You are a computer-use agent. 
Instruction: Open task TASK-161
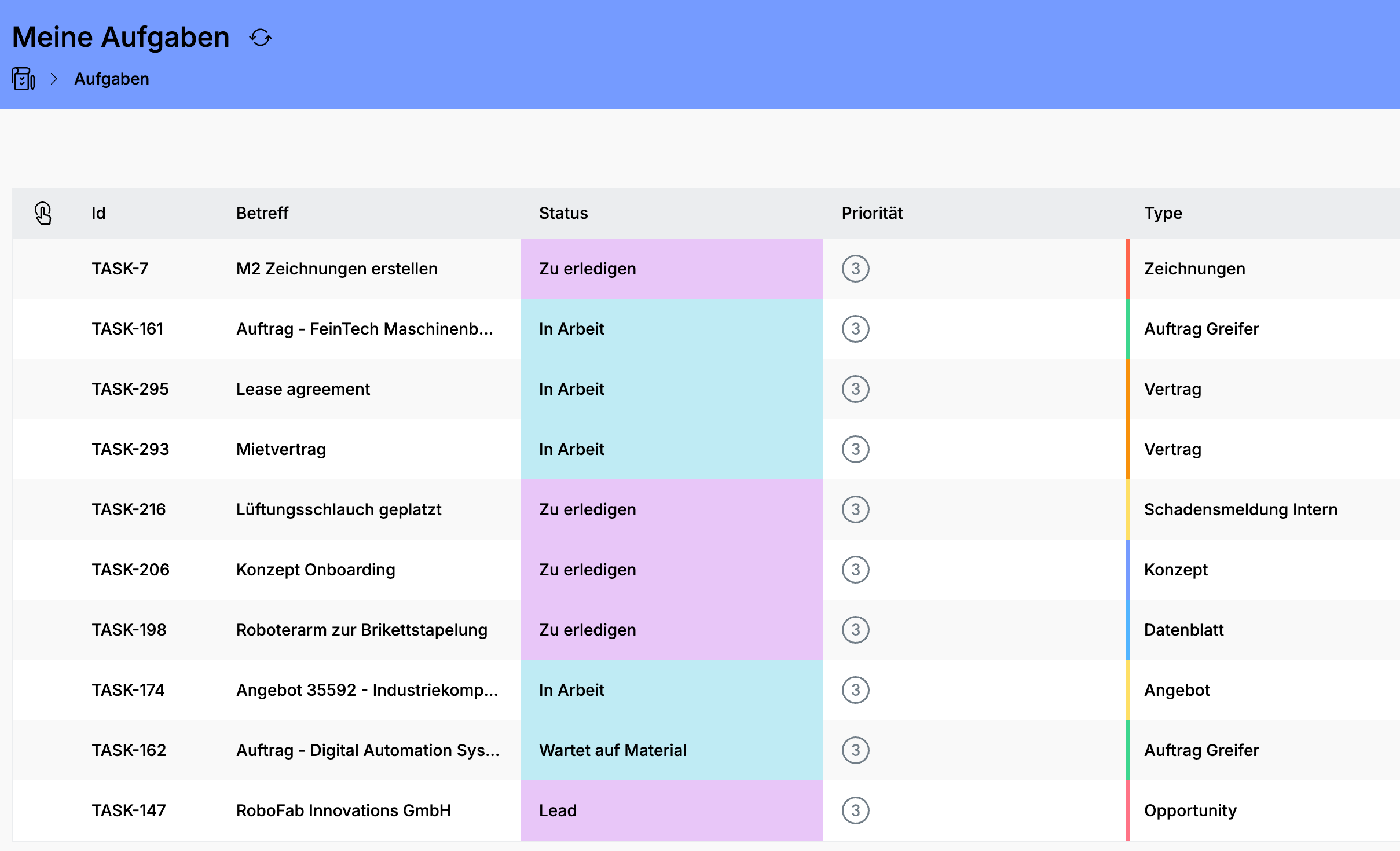127,329
